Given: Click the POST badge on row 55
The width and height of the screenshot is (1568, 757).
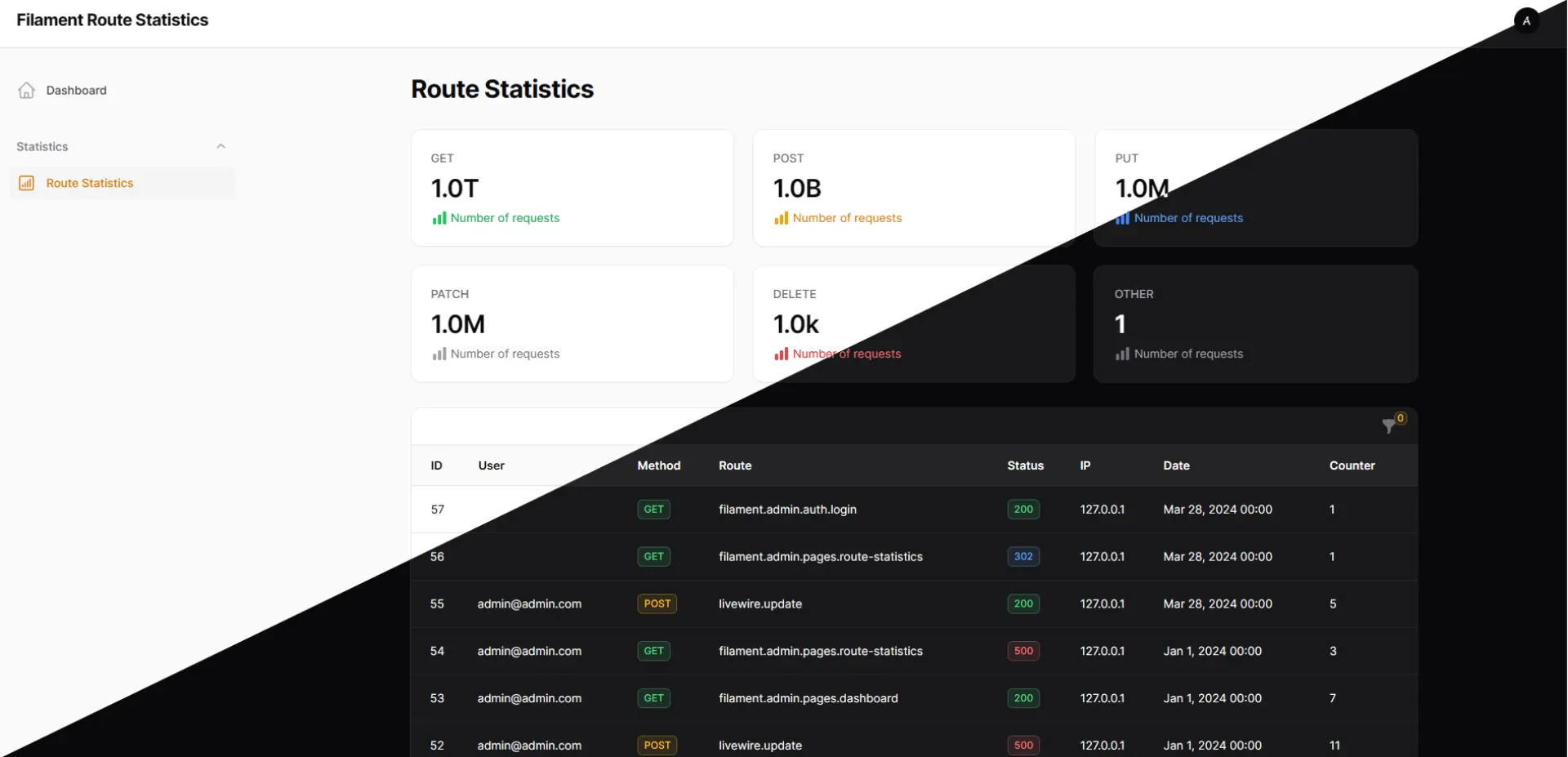Looking at the screenshot, I should coord(657,603).
